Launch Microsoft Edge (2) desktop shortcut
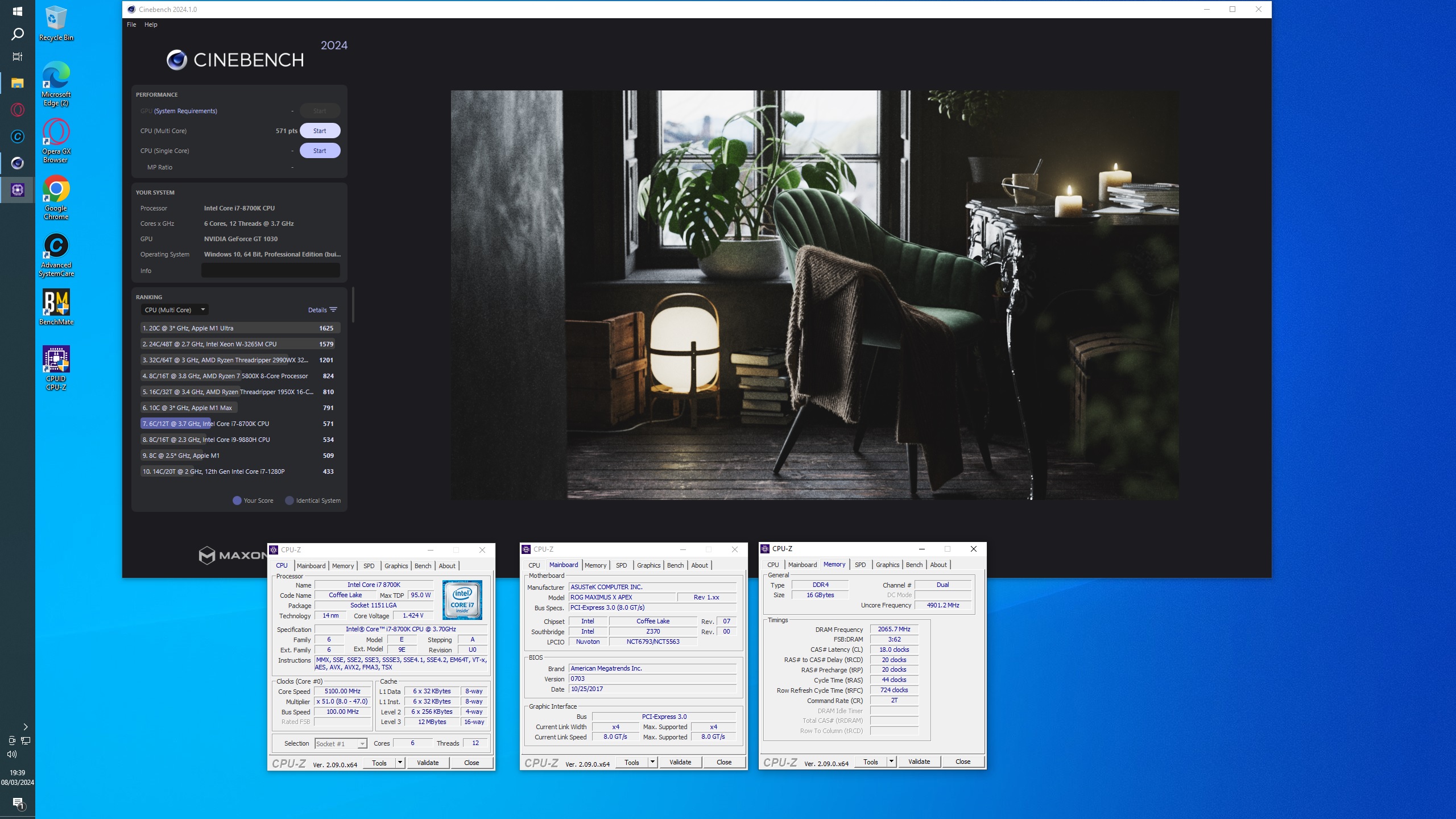This screenshot has width=1456, height=819. click(56, 84)
